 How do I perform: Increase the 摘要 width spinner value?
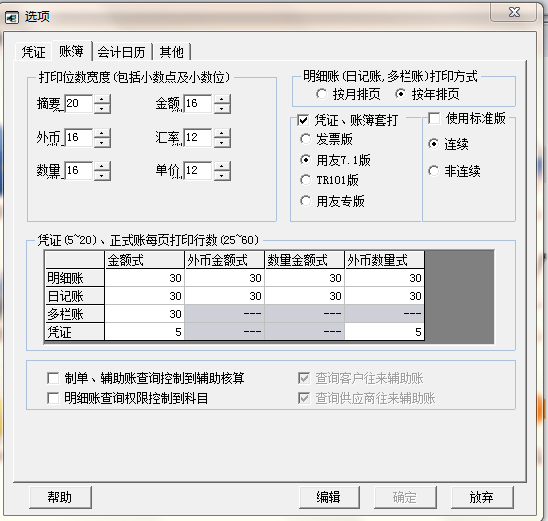(x=102, y=99)
